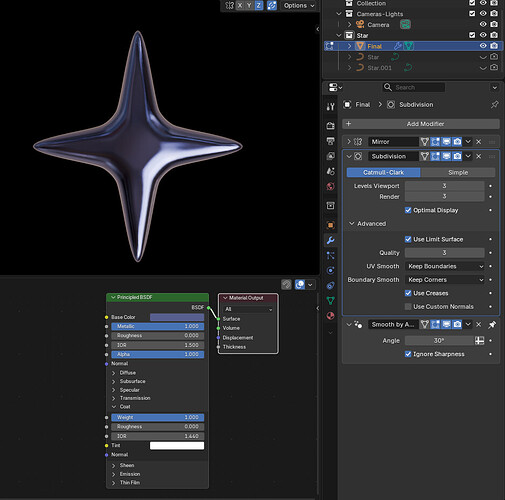The height and width of the screenshot is (500, 505).
Task: Click modifier wrench icon on Final row
Action: pyautogui.click(x=397, y=46)
